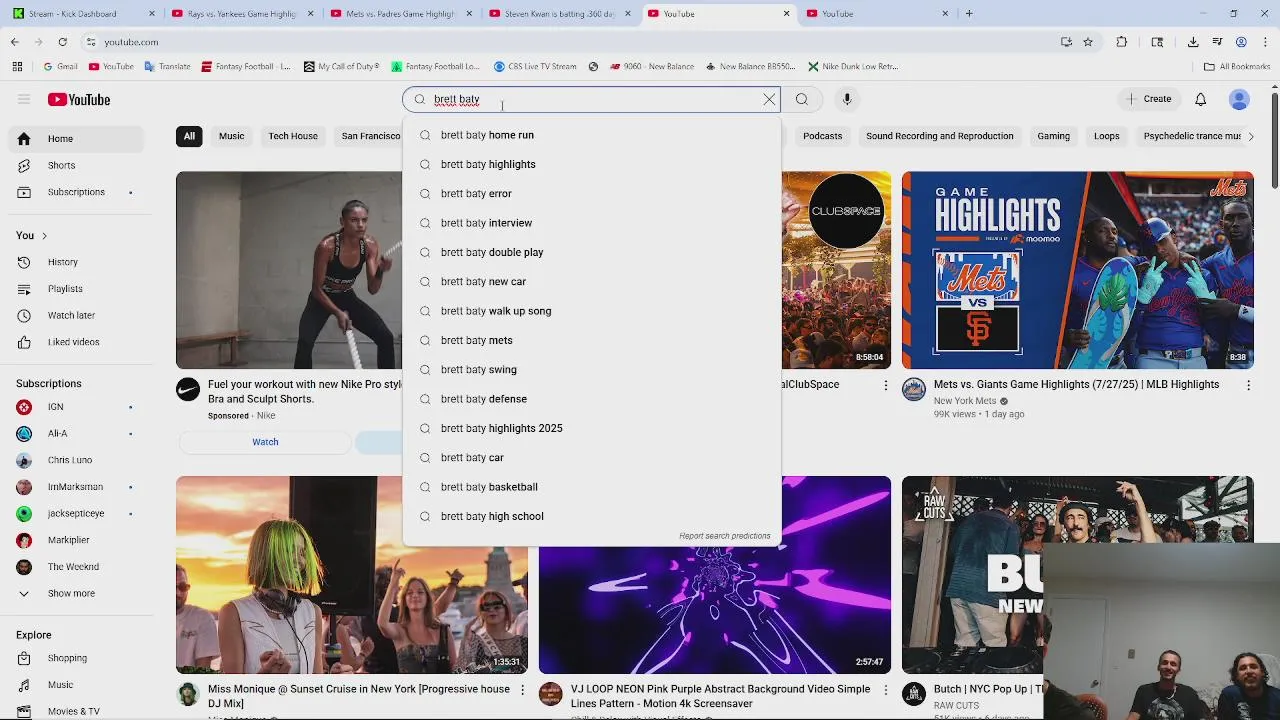Open the YouTube guide hamburger menu

point(24,99)
